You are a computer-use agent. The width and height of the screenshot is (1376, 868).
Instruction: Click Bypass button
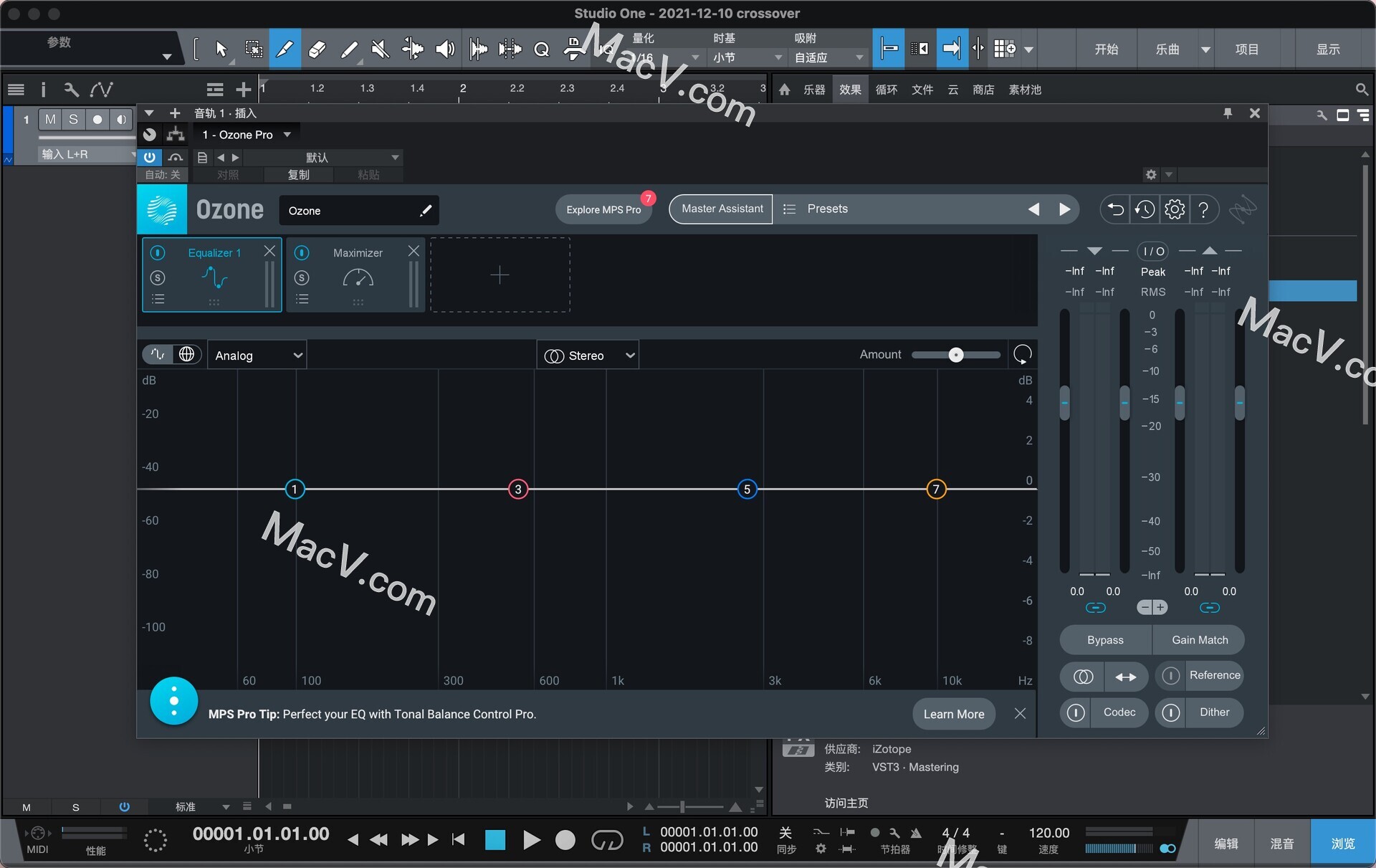(x=1105, y=640)
